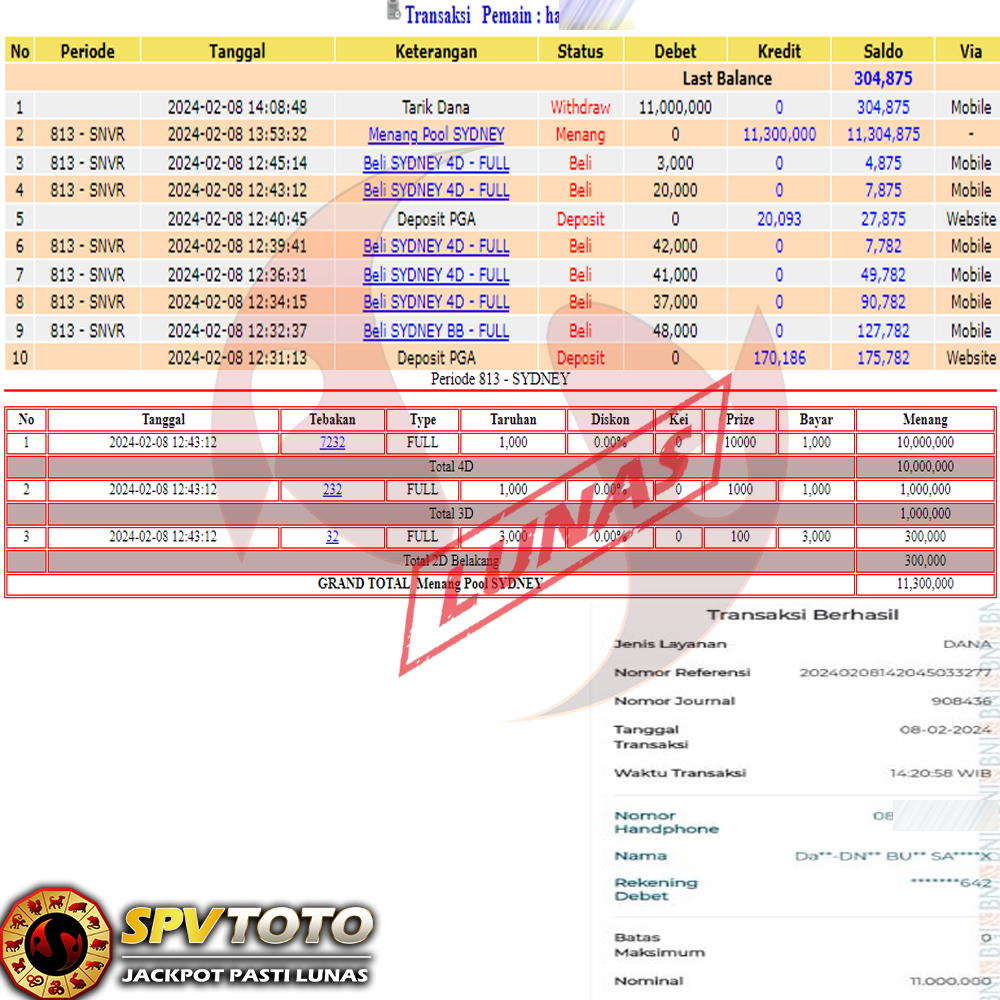
Task: Click the GRAND TOTAL amount 11,300,000
Action: pos(925,584)
